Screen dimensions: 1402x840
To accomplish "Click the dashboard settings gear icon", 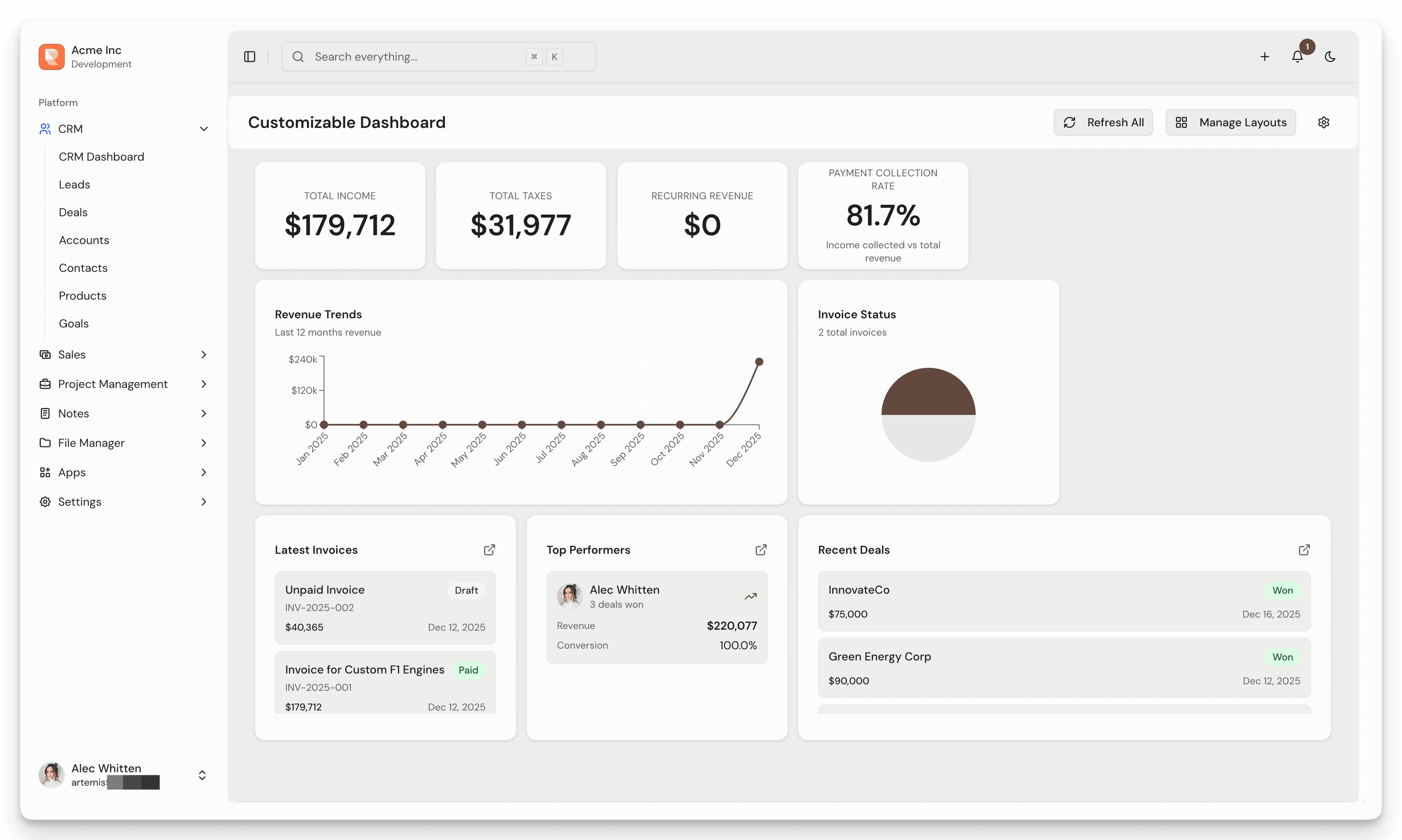I will (x=1324, y=122).
